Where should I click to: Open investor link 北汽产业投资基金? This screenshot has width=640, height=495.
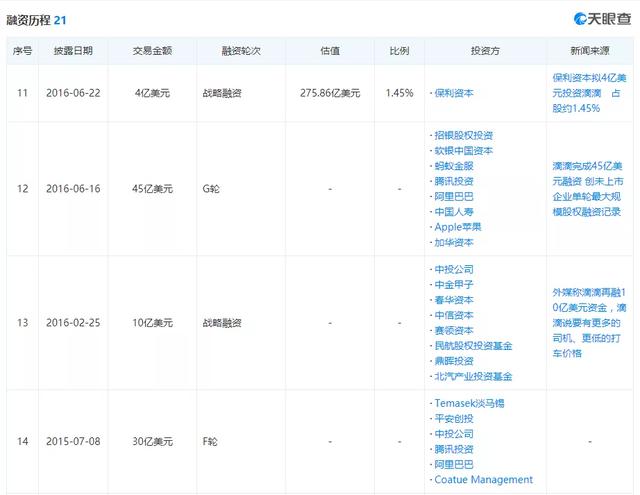click(473, 376)
